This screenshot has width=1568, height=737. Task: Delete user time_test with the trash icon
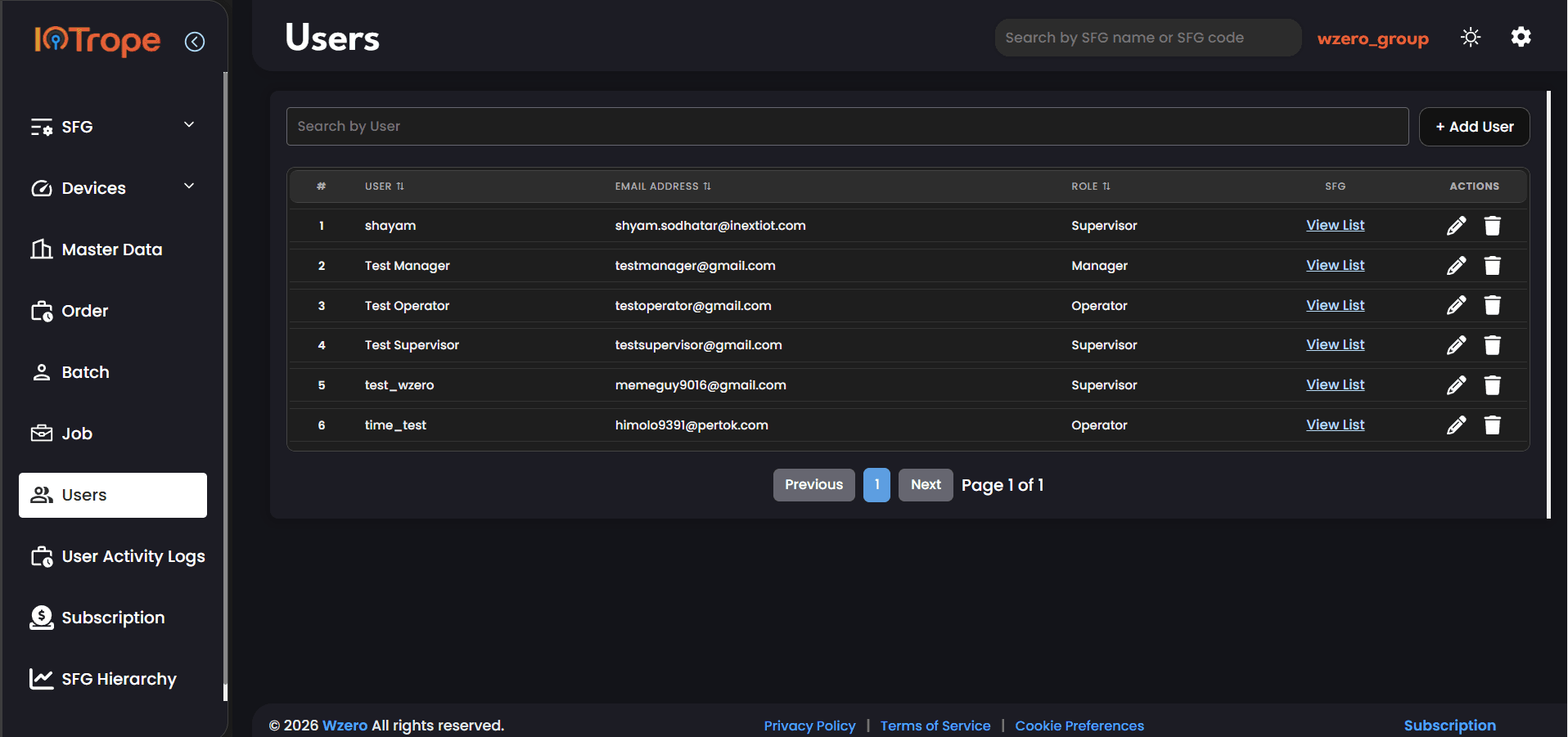(1492, 425)
